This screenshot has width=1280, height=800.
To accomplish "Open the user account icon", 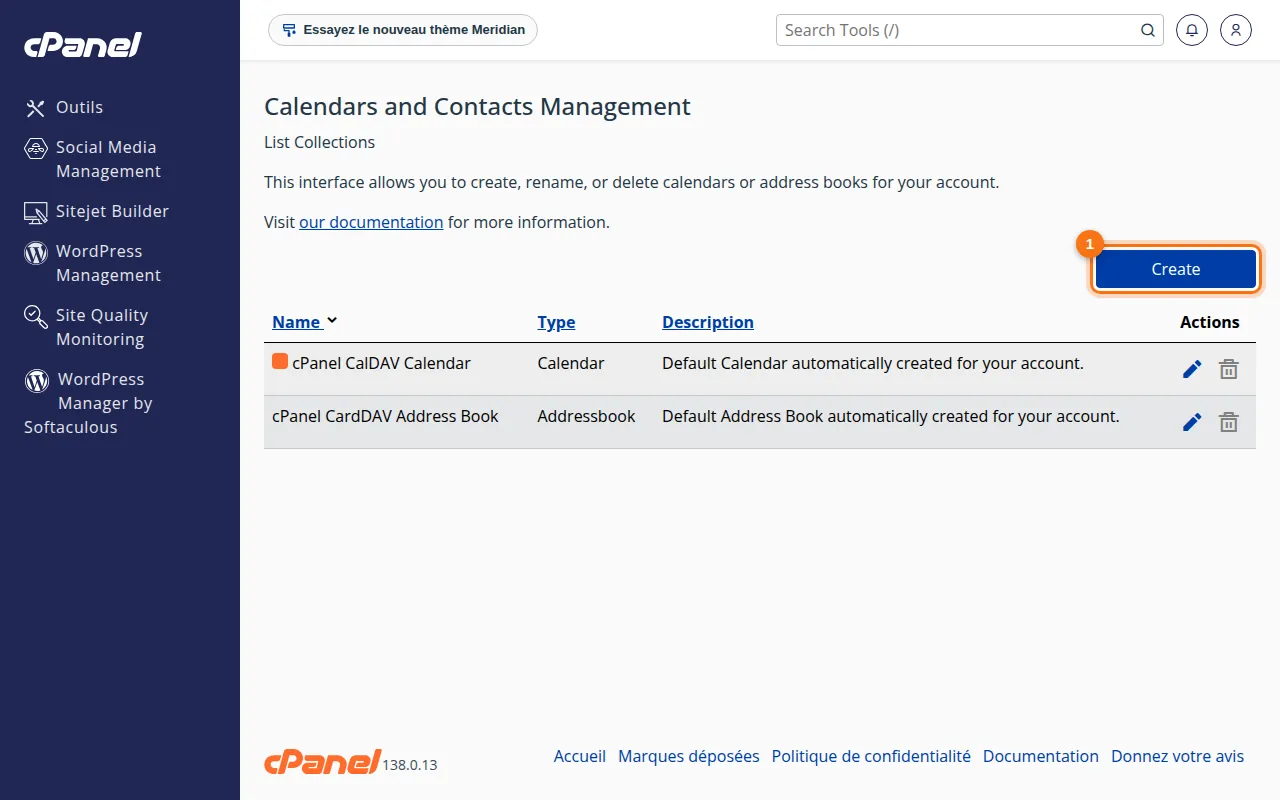I will 1236,30.
